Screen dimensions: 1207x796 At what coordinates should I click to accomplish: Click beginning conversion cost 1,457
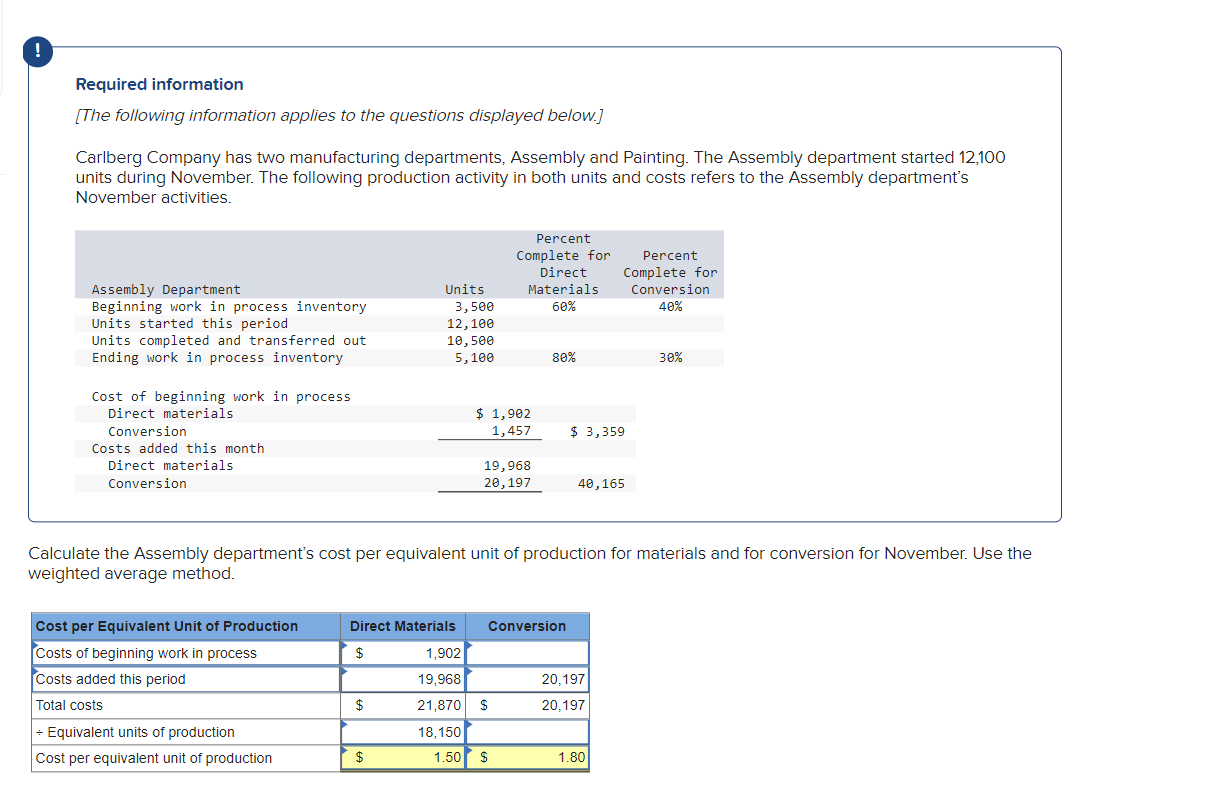click(511, 431)
